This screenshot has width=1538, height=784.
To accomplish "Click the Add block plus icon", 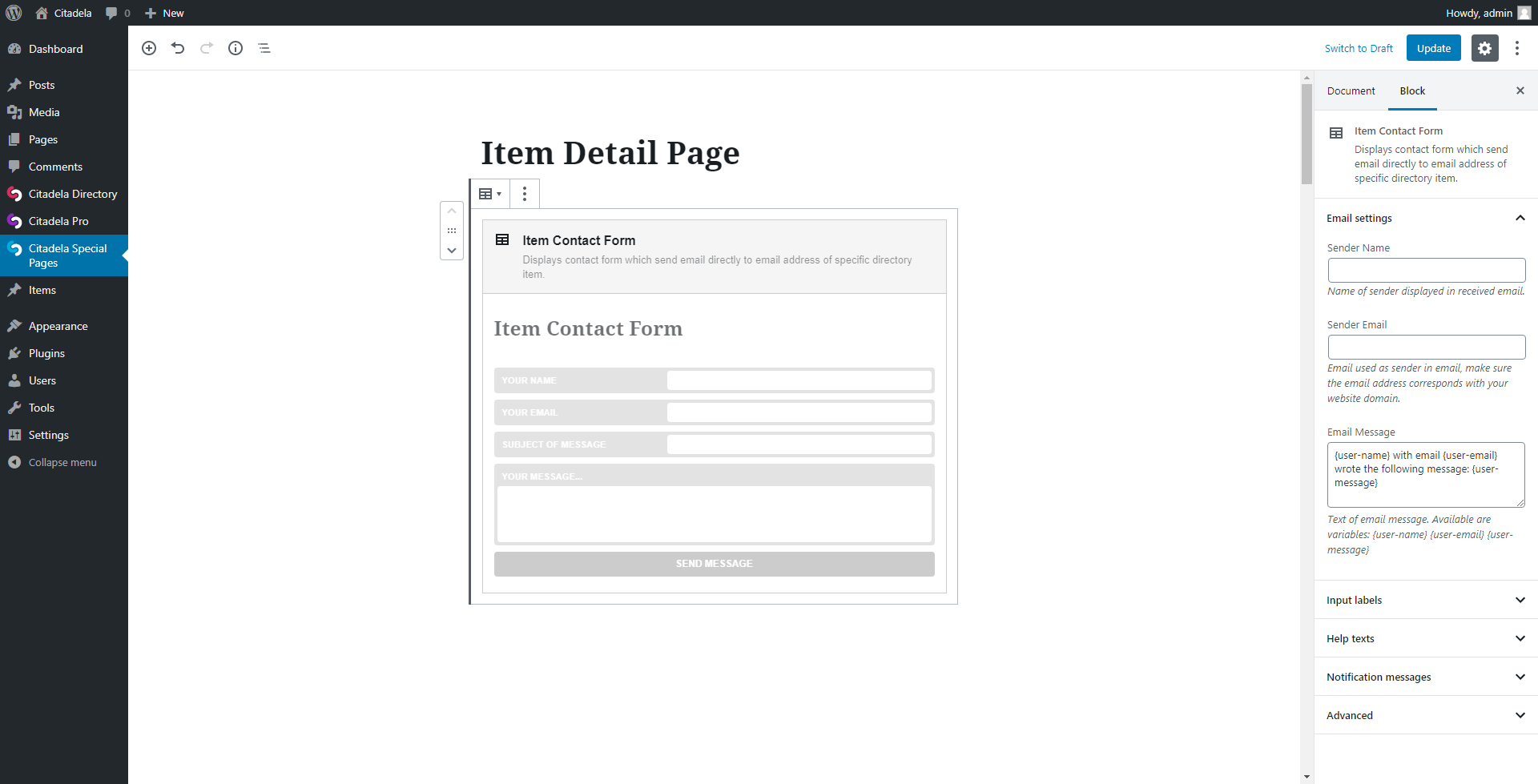I will click(x=149, y=48).
